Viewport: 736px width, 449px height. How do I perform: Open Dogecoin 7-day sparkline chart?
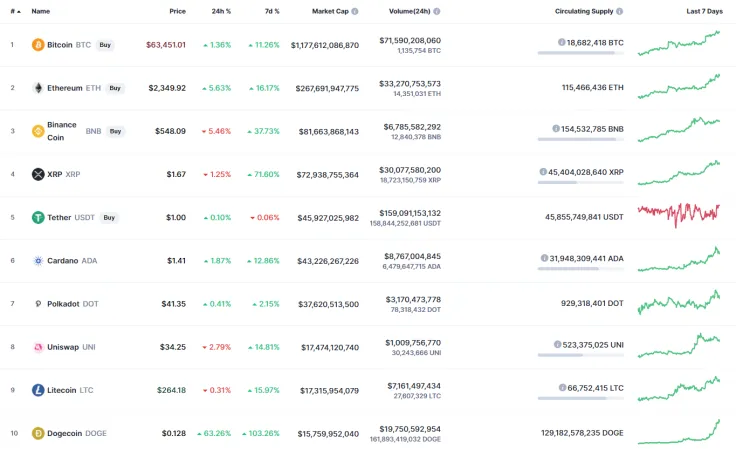[x=679, y=432]
